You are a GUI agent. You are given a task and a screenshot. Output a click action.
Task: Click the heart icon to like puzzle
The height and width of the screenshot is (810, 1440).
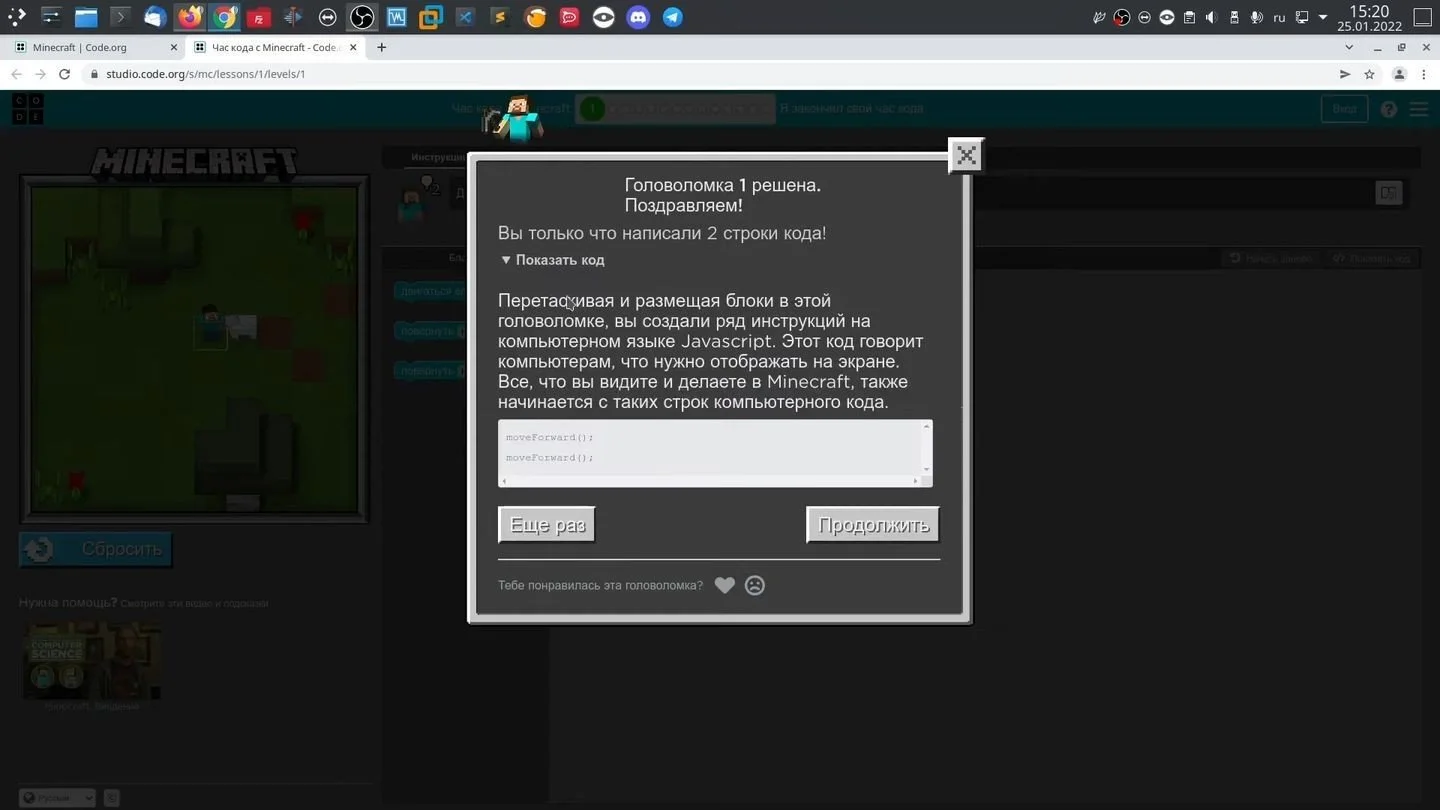coord(725,585)
